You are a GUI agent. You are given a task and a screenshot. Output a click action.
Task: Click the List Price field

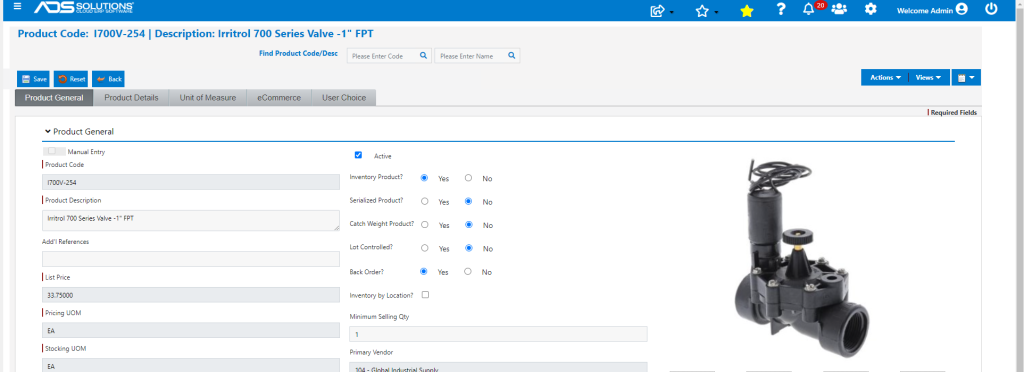(x=191, y=295)
